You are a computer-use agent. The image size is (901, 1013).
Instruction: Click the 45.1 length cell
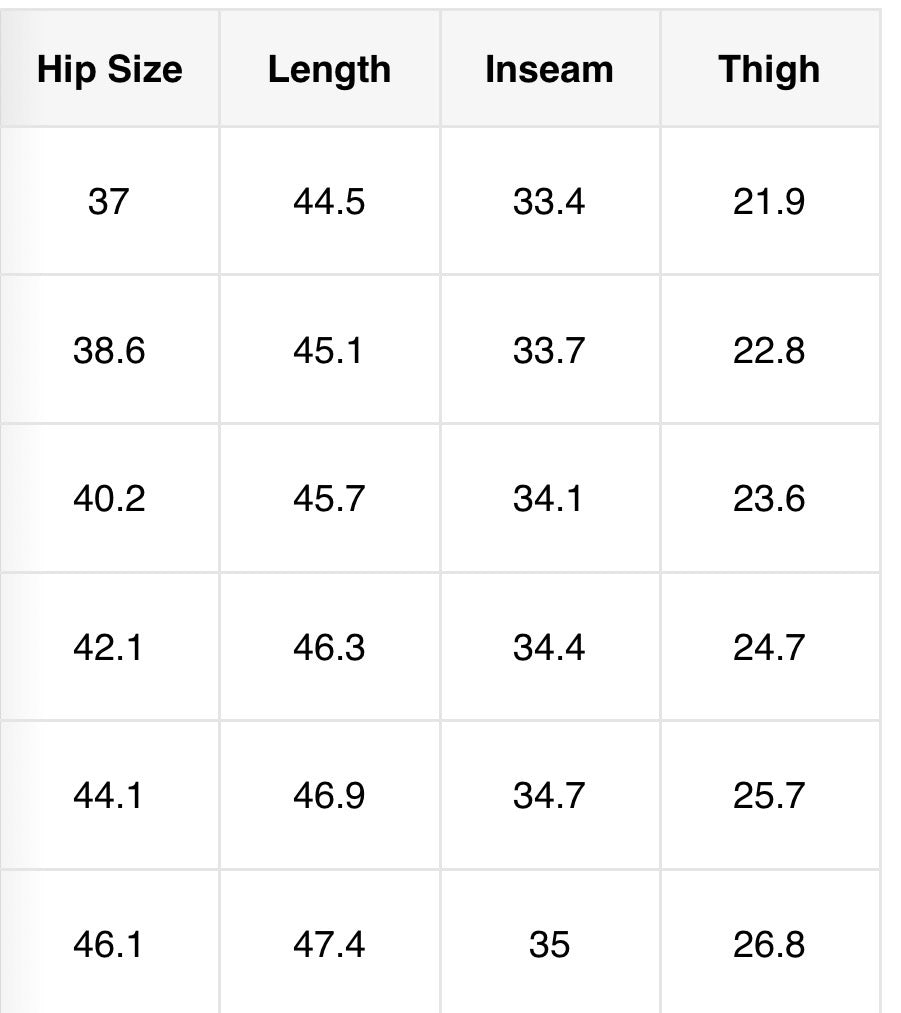click(329, 351)
